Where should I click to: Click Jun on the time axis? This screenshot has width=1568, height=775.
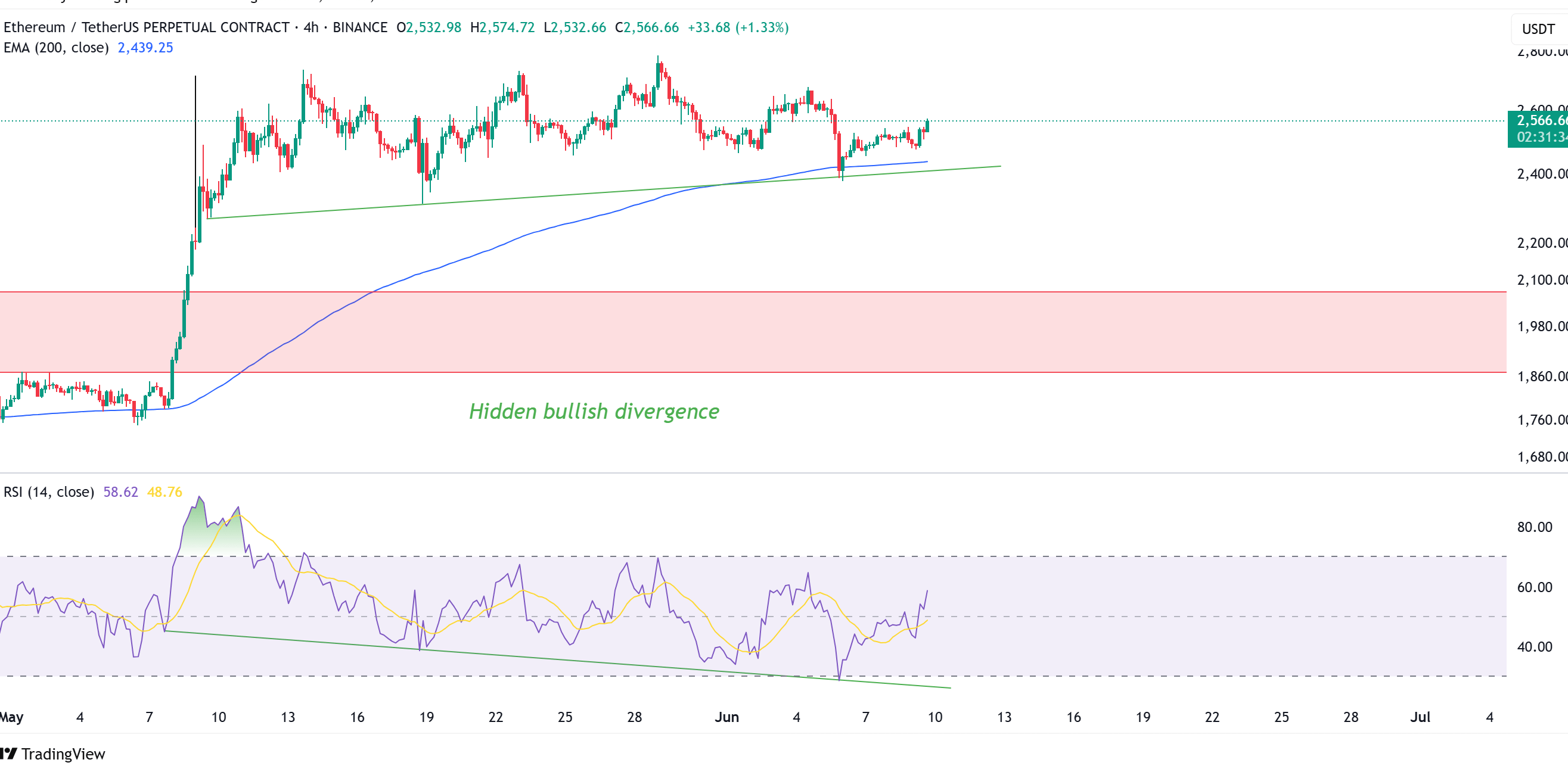[728, 717]
